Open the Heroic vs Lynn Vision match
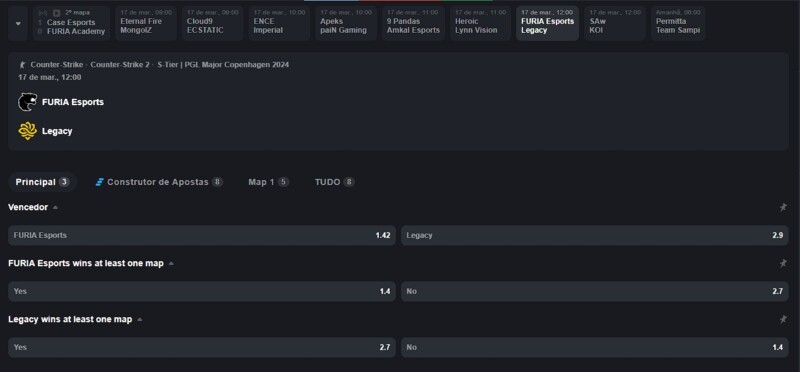 tap(481, 23)
